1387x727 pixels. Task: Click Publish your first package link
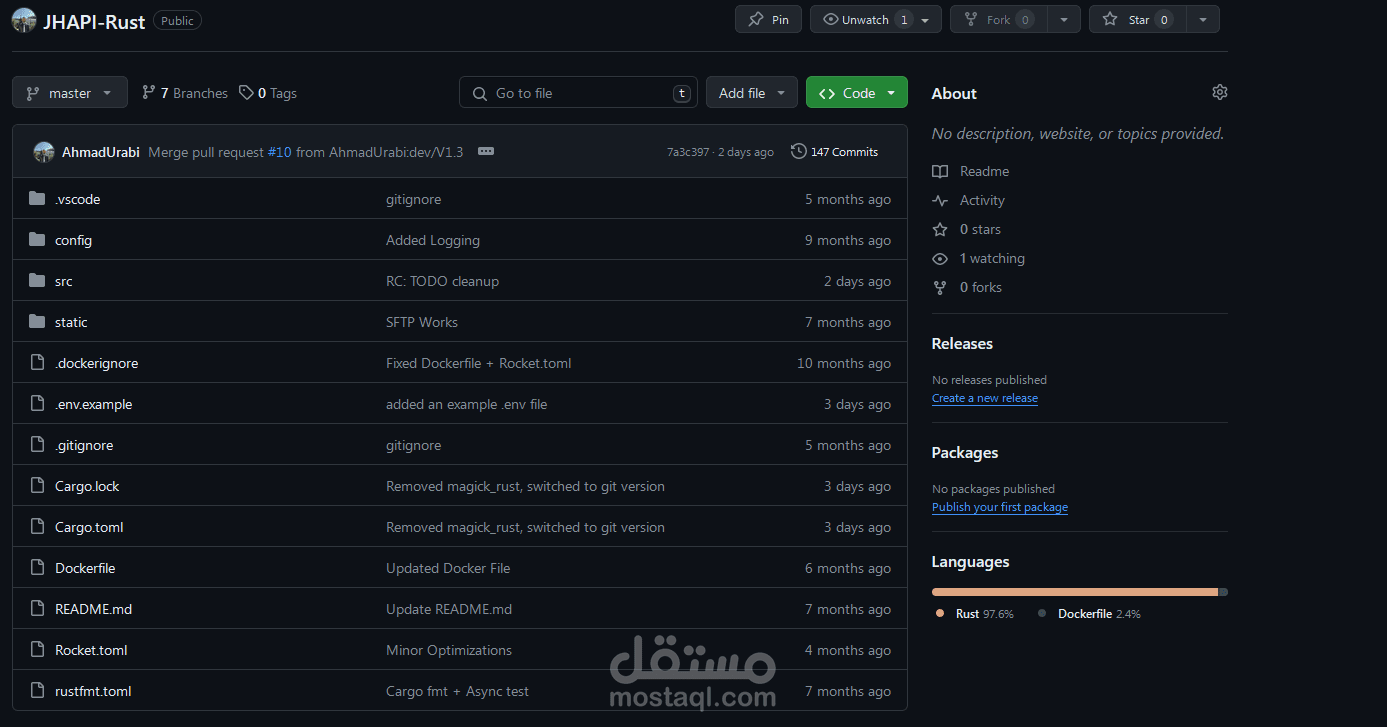(x=1000, y=507)
